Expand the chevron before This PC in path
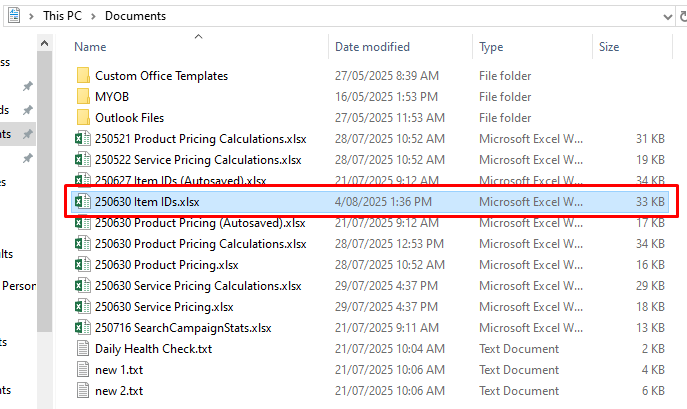This screenshot has width=687, height=409. point(31,16)
